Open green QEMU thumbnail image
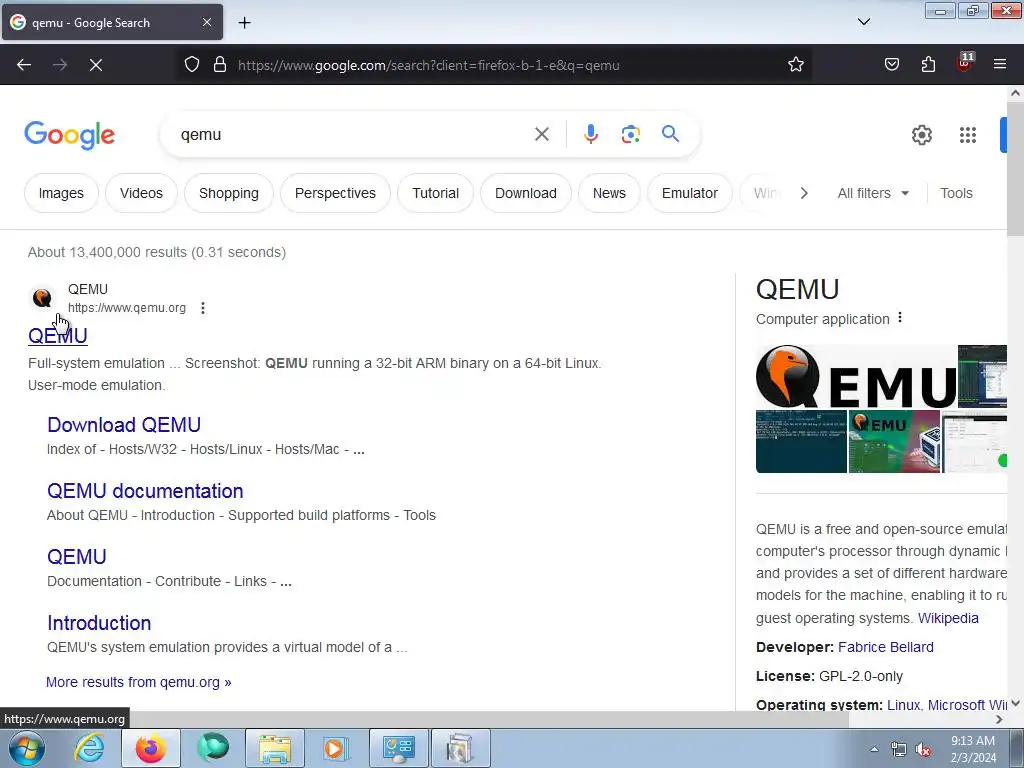 894,441
